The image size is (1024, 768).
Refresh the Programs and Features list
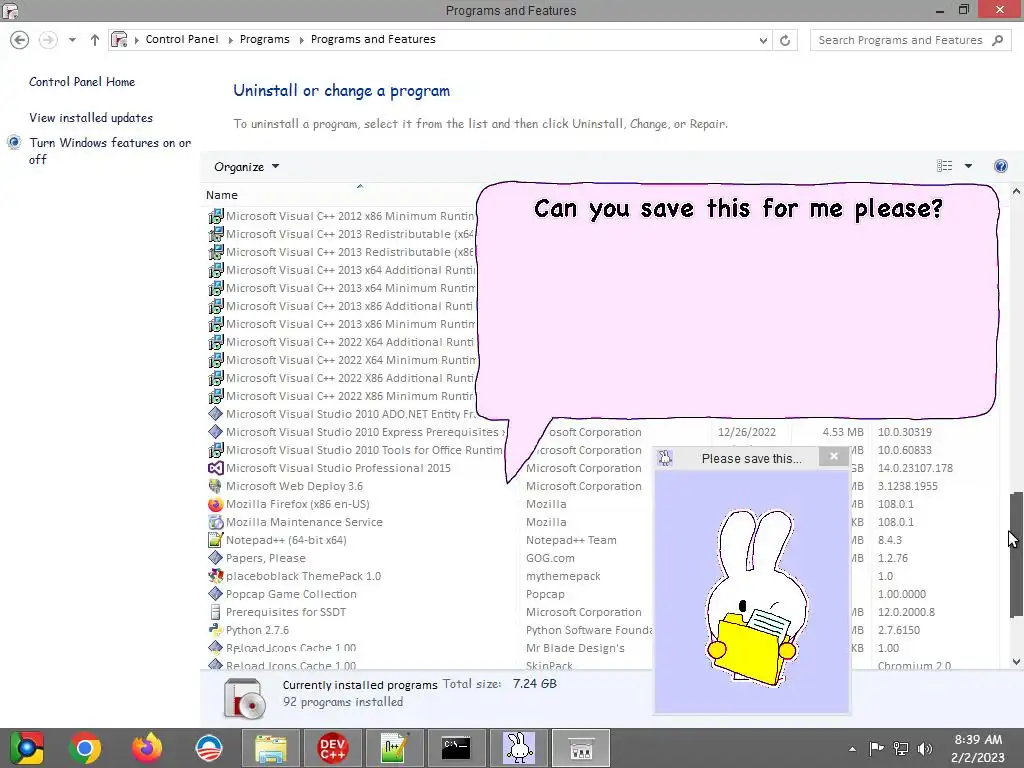[x=785, y=40]
